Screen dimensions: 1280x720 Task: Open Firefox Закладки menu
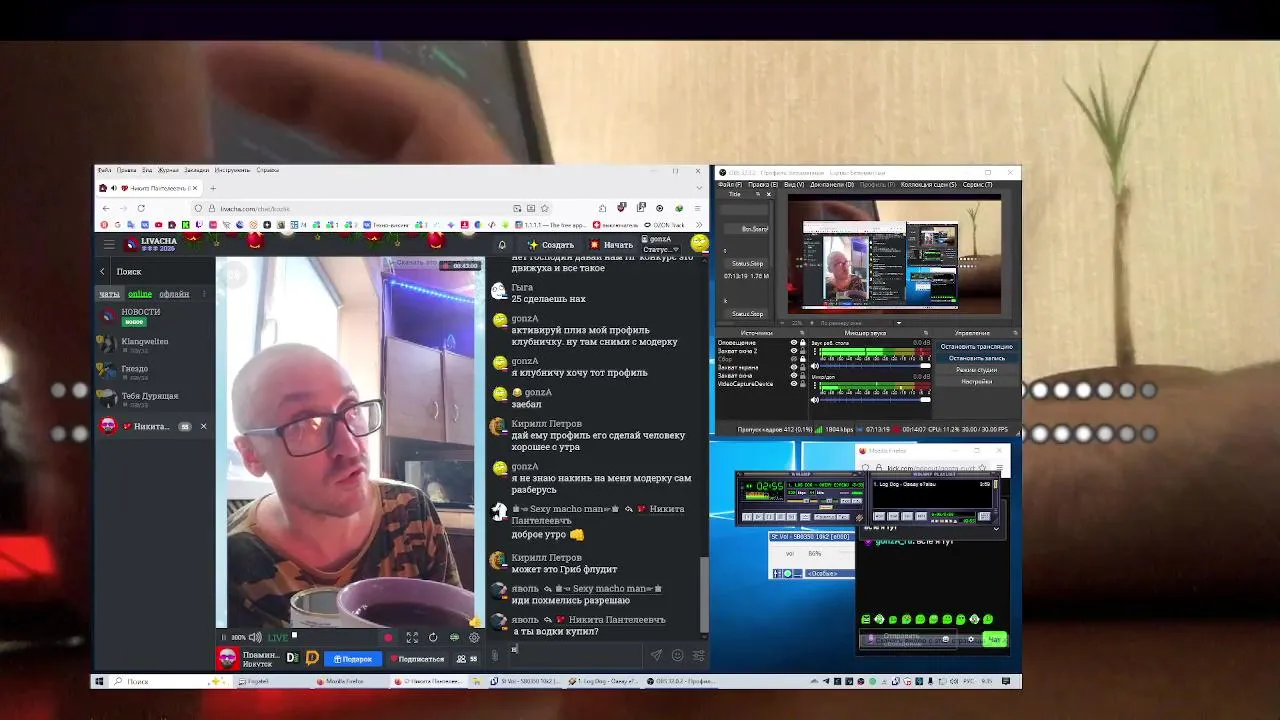click(196, 170)
